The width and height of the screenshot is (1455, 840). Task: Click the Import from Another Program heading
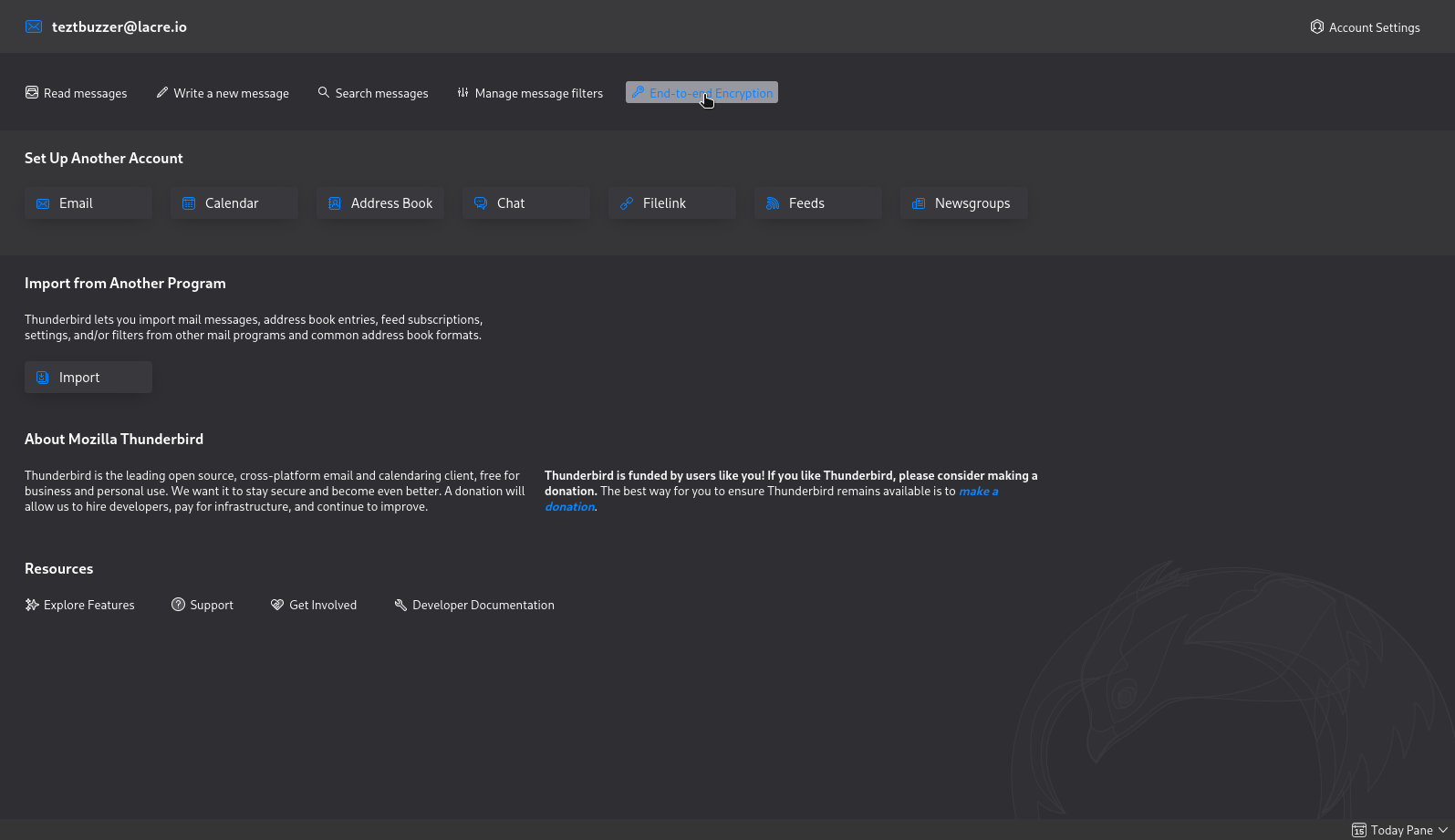tap(125, 283)
